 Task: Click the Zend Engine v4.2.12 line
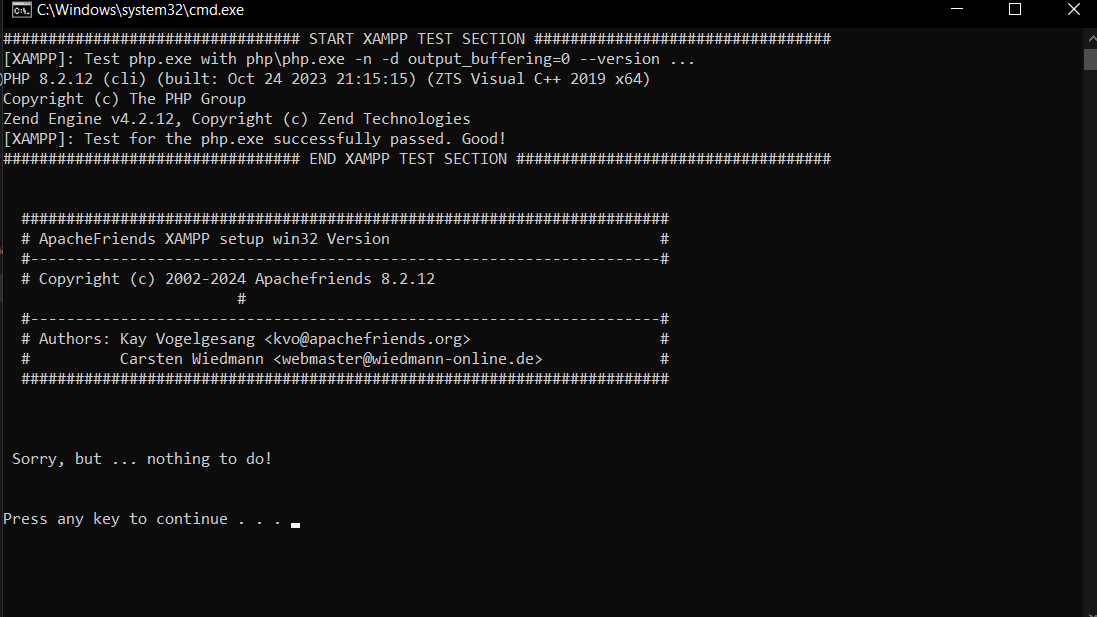click(x=236, y=119)
